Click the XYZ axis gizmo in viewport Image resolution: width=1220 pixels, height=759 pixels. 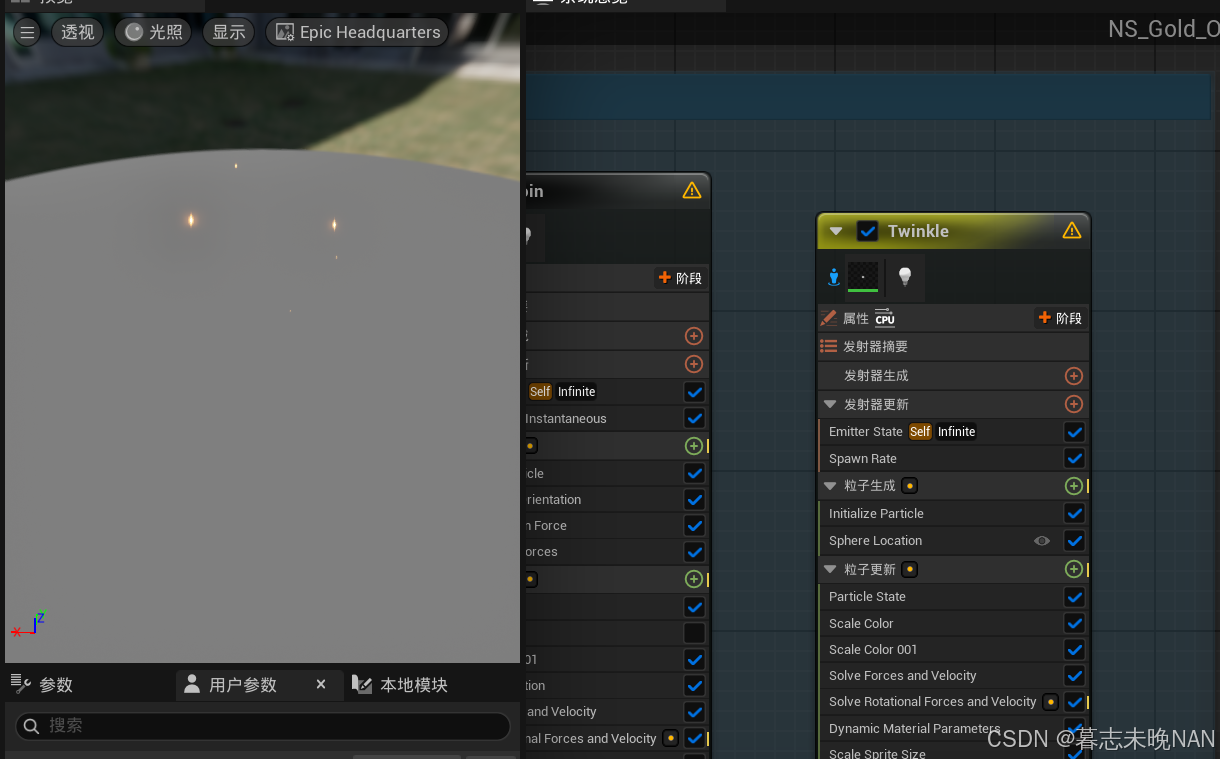coord(28,625)
